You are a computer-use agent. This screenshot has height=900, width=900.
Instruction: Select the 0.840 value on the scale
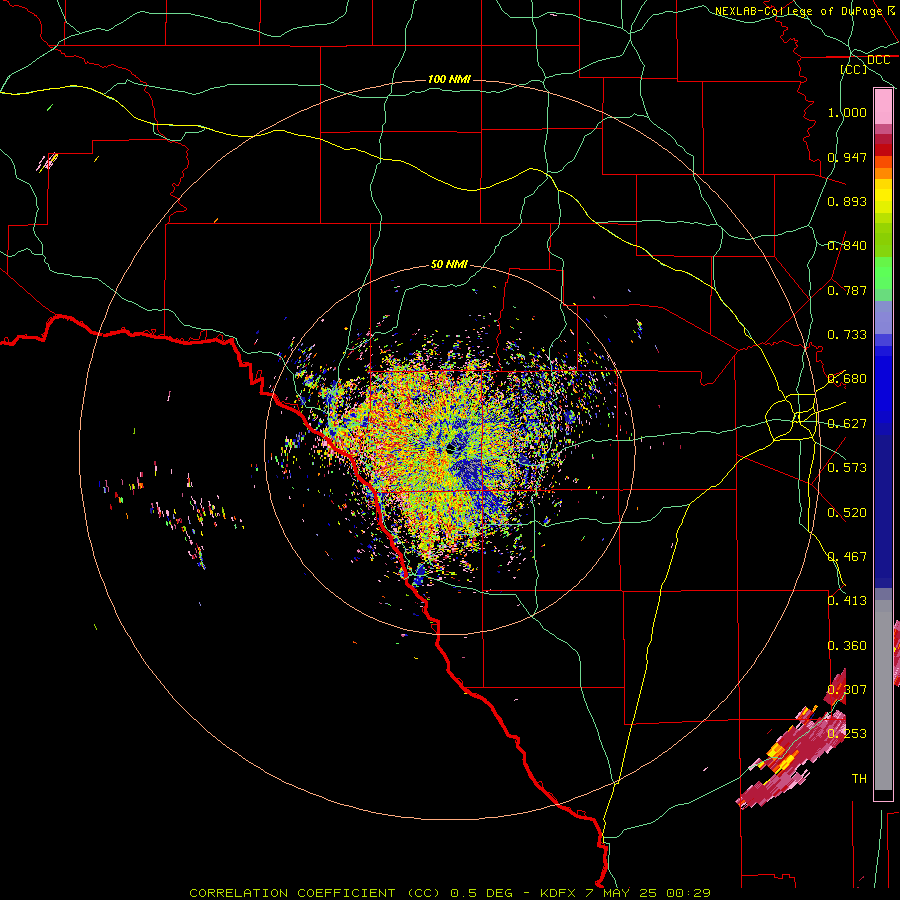847,246
